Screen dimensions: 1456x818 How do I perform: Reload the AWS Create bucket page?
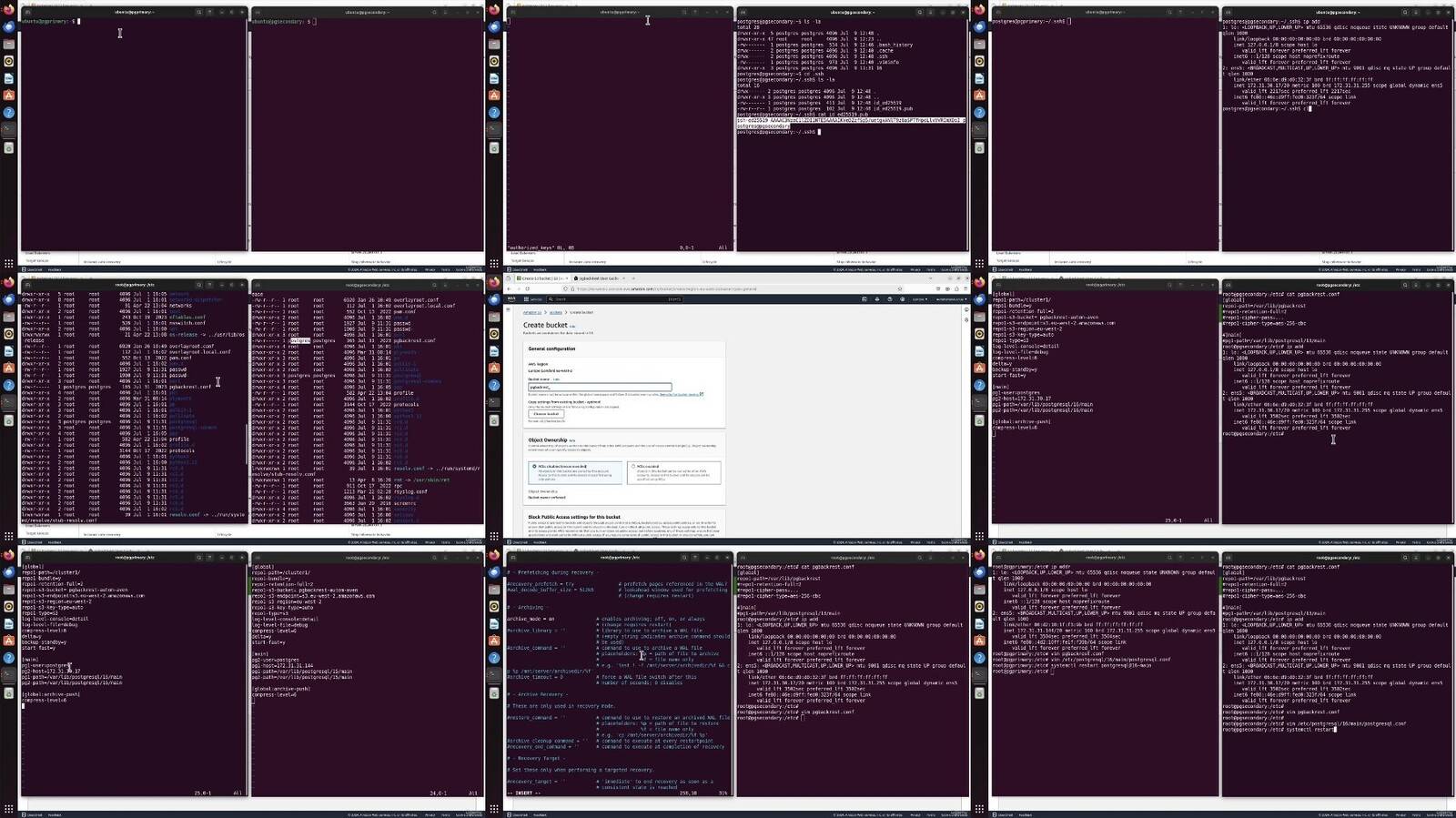coord(527,288)
